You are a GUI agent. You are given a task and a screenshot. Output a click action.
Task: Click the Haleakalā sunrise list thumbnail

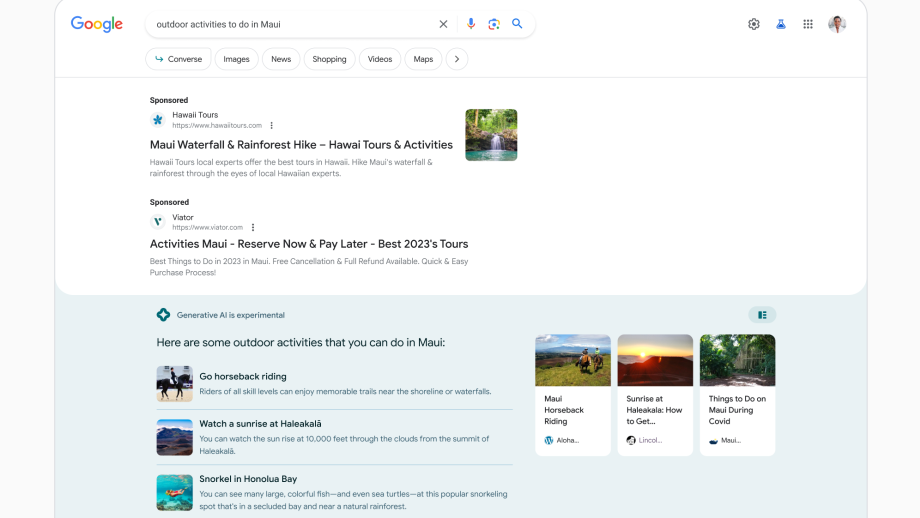[x=174, y=438]
